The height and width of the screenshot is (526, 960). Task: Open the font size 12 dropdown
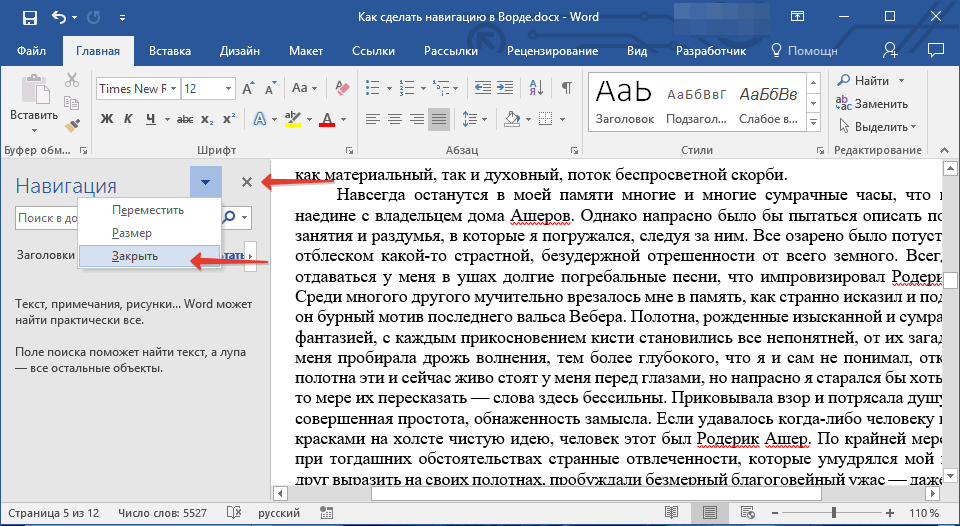(x=228, y=89)
